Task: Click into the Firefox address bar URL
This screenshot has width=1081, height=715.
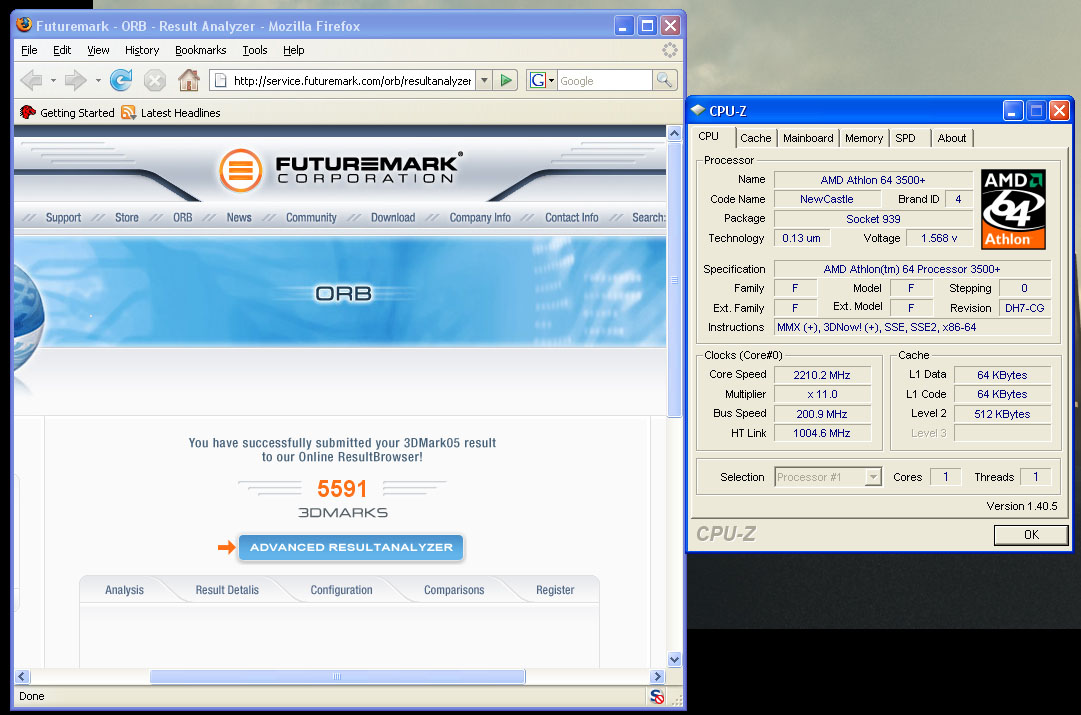Action: coord(352,81)
